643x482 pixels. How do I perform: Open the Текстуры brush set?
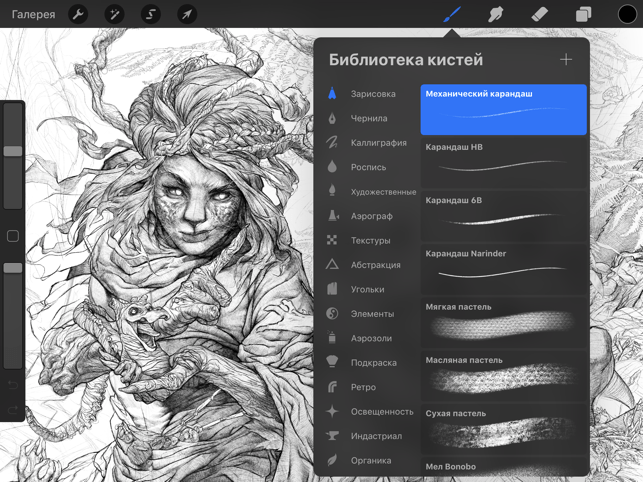pos(369,240)
